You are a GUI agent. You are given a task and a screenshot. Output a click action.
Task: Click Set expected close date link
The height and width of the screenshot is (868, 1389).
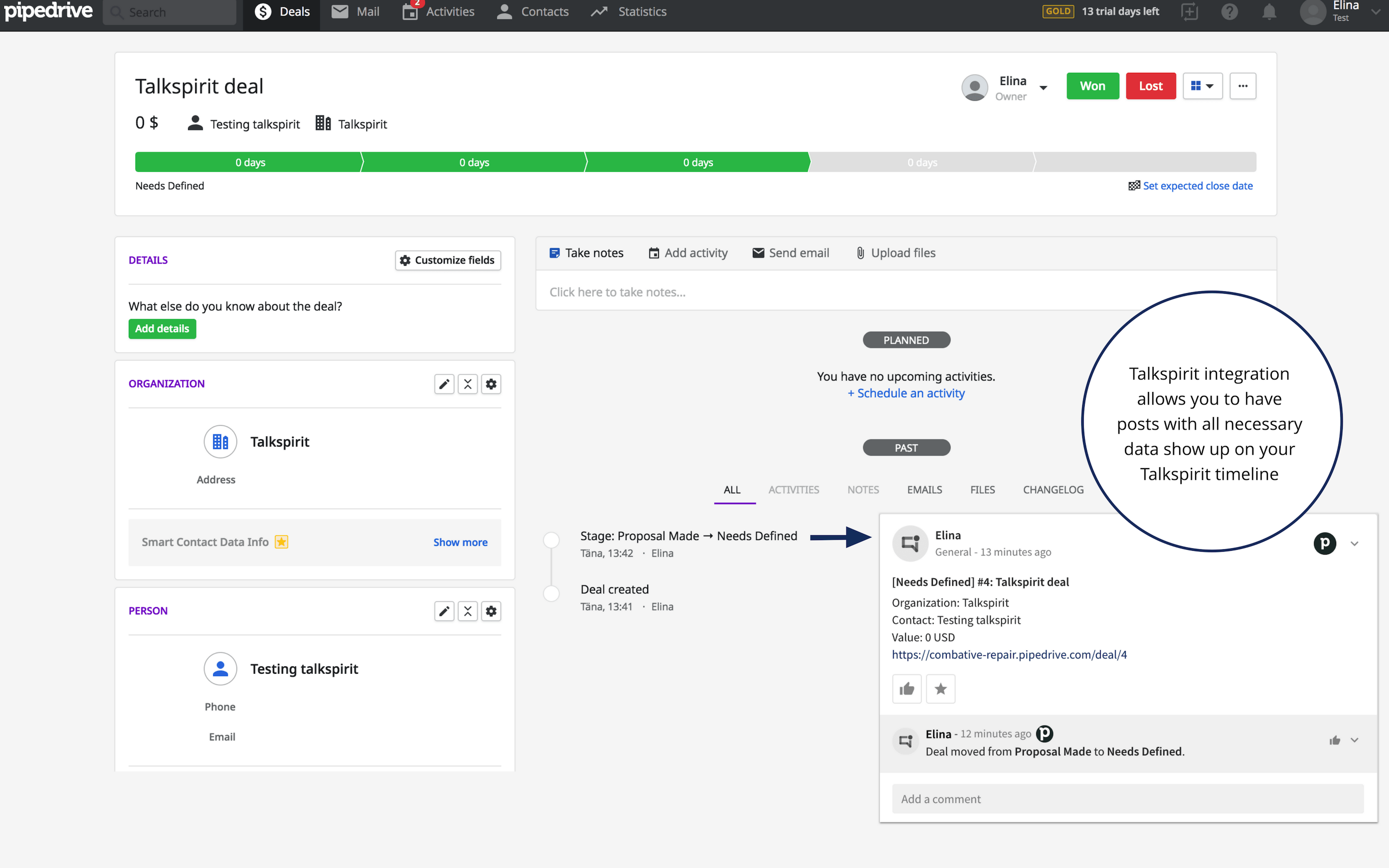[1198, 186]
